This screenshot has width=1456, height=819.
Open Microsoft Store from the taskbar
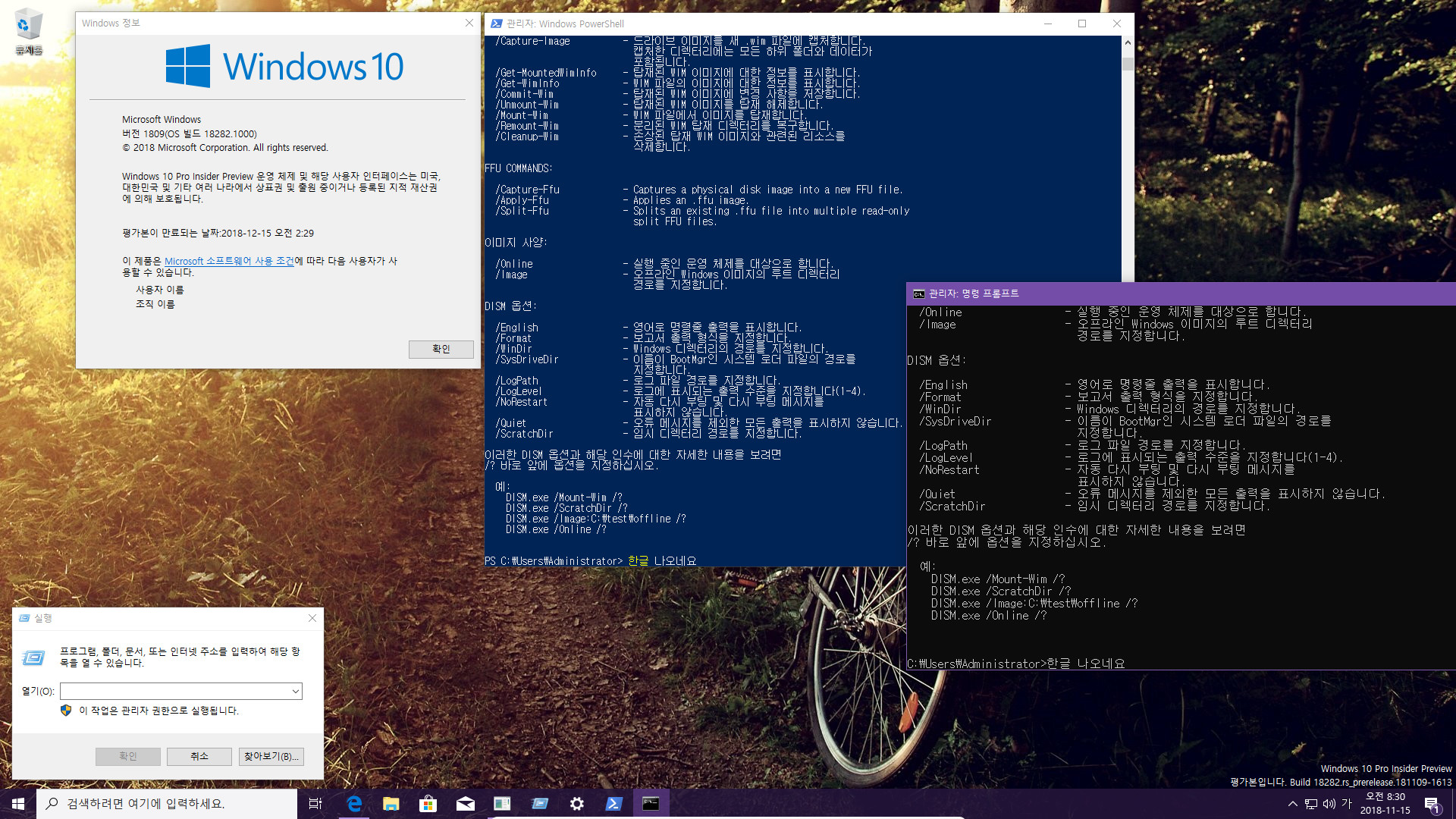(x=428, y=804)
